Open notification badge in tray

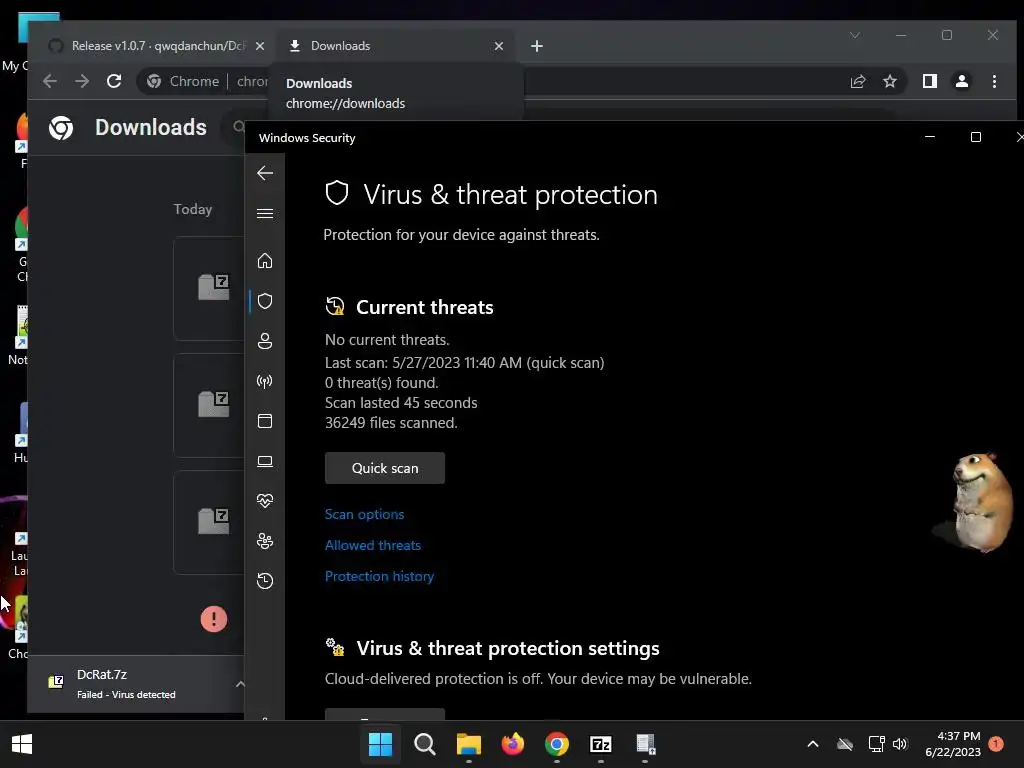click(x=996, y=743)
